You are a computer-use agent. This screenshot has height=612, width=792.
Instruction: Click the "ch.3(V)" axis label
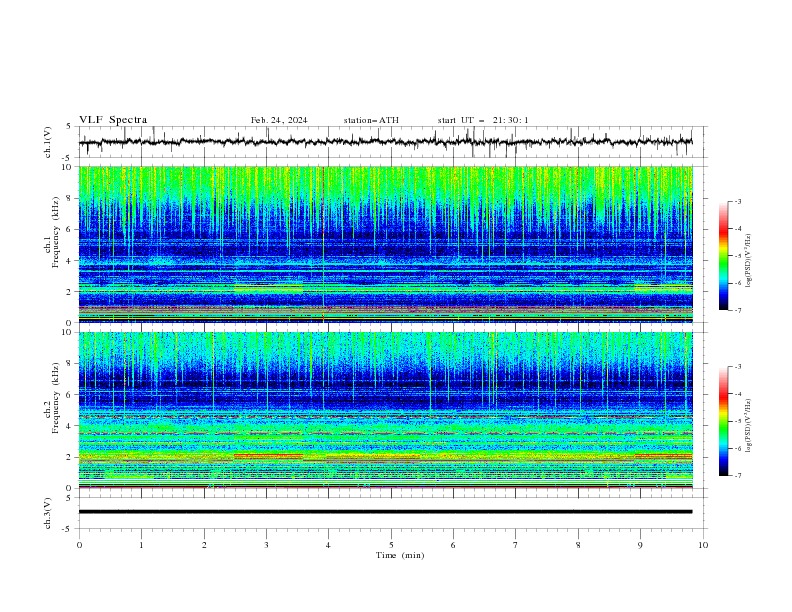click(48, 513)
